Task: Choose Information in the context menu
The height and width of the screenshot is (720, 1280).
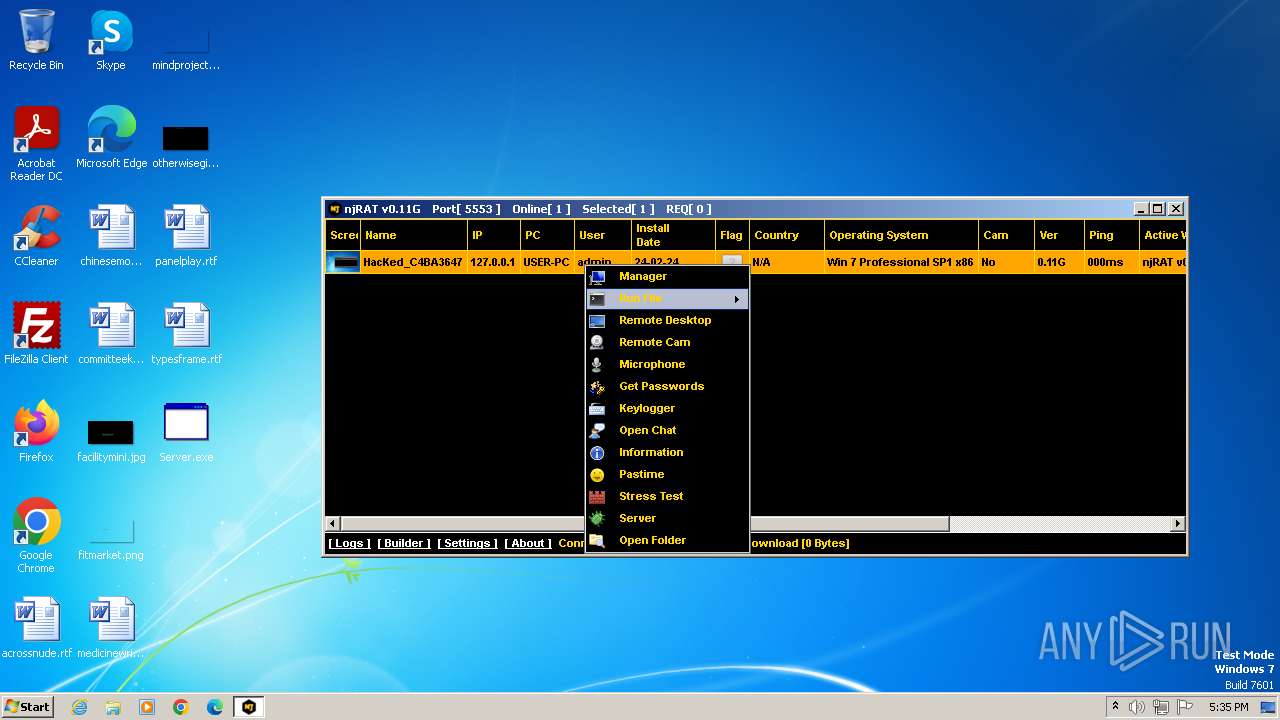Action: (x=667, y=452)
